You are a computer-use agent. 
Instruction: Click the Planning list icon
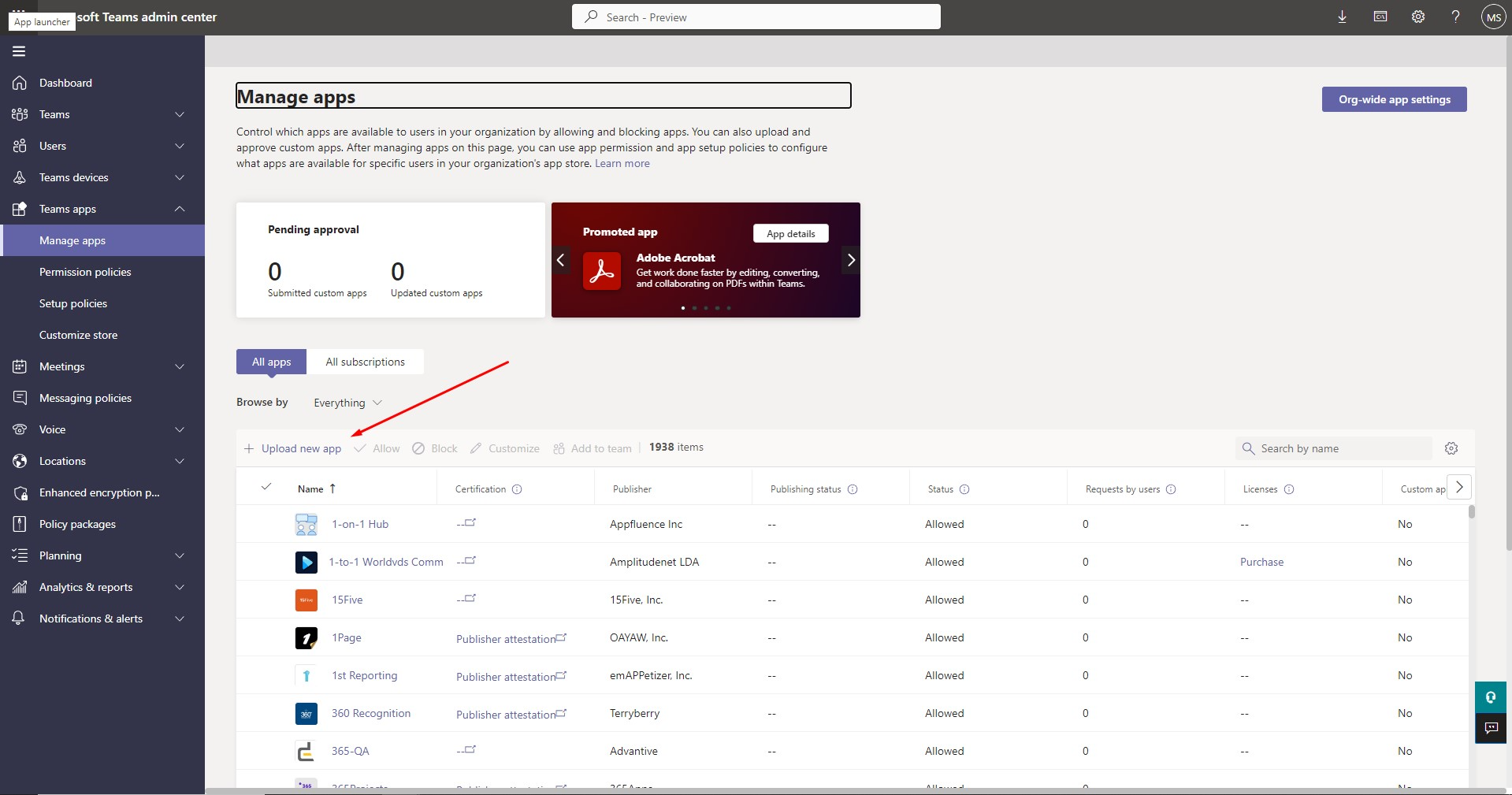(20, 555)
